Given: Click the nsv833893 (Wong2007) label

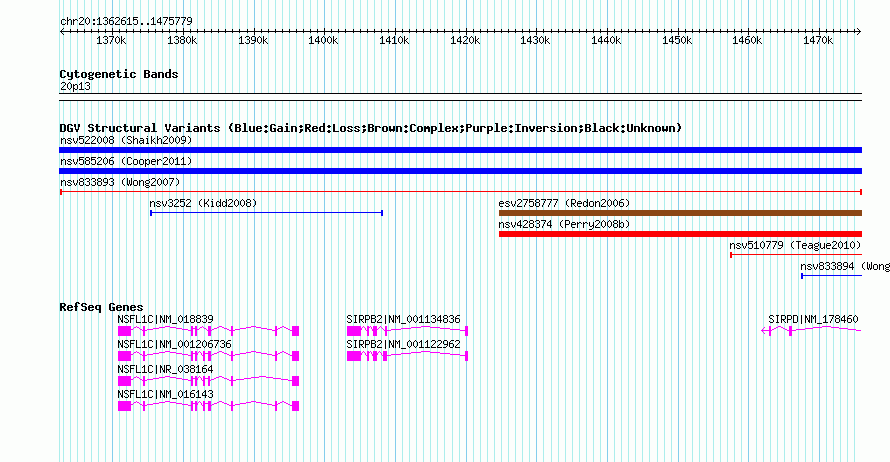Looking at the screenshot, I should [120, 182].
